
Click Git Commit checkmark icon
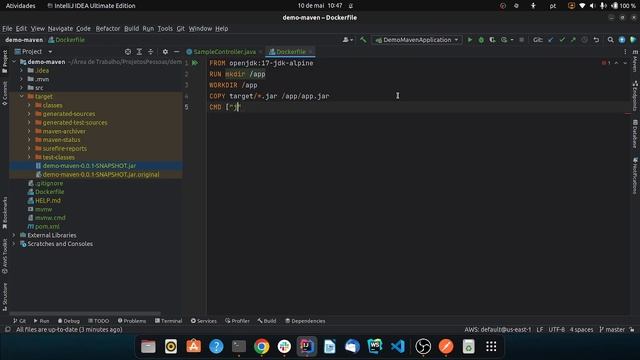pos(562,40)
